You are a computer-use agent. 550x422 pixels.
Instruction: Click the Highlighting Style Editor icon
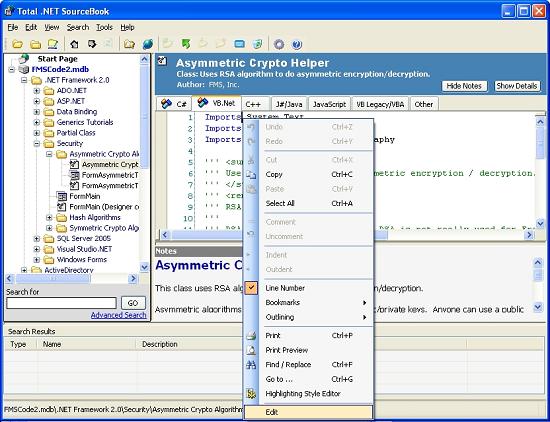pyautogui.click(x=251, y=394)
